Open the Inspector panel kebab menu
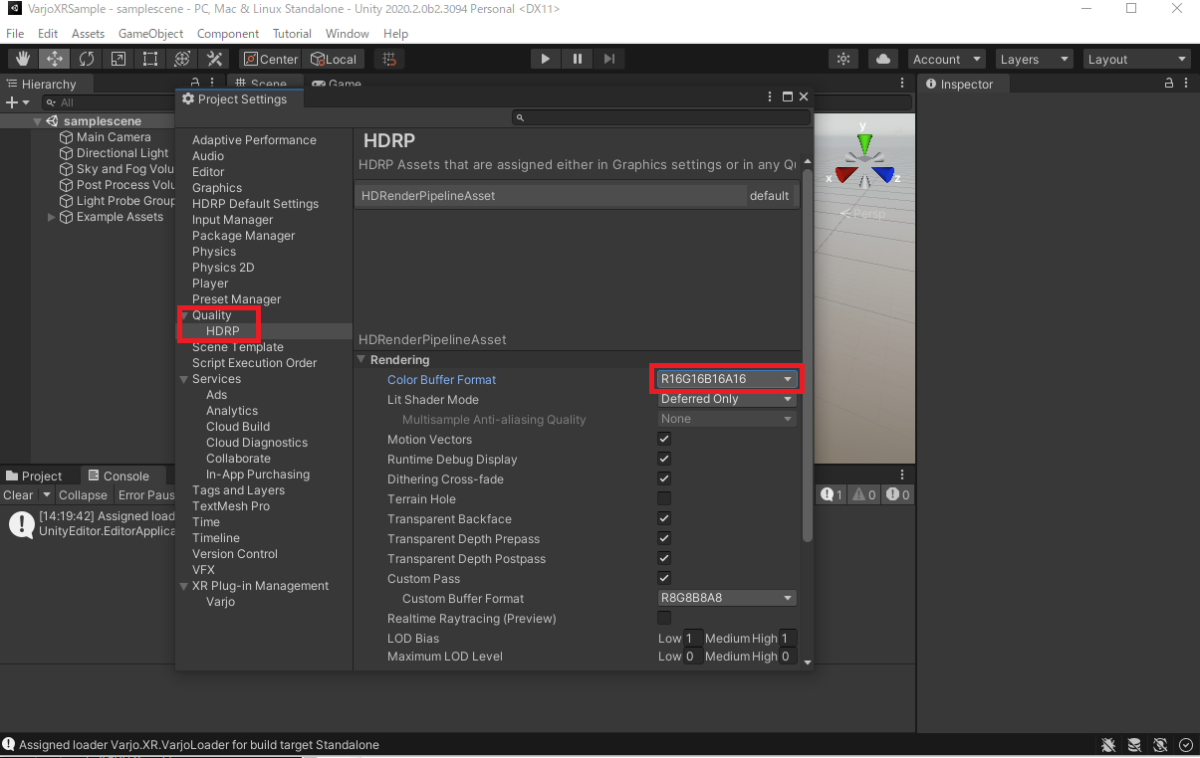1200x758 pixels. point(1186,84)
